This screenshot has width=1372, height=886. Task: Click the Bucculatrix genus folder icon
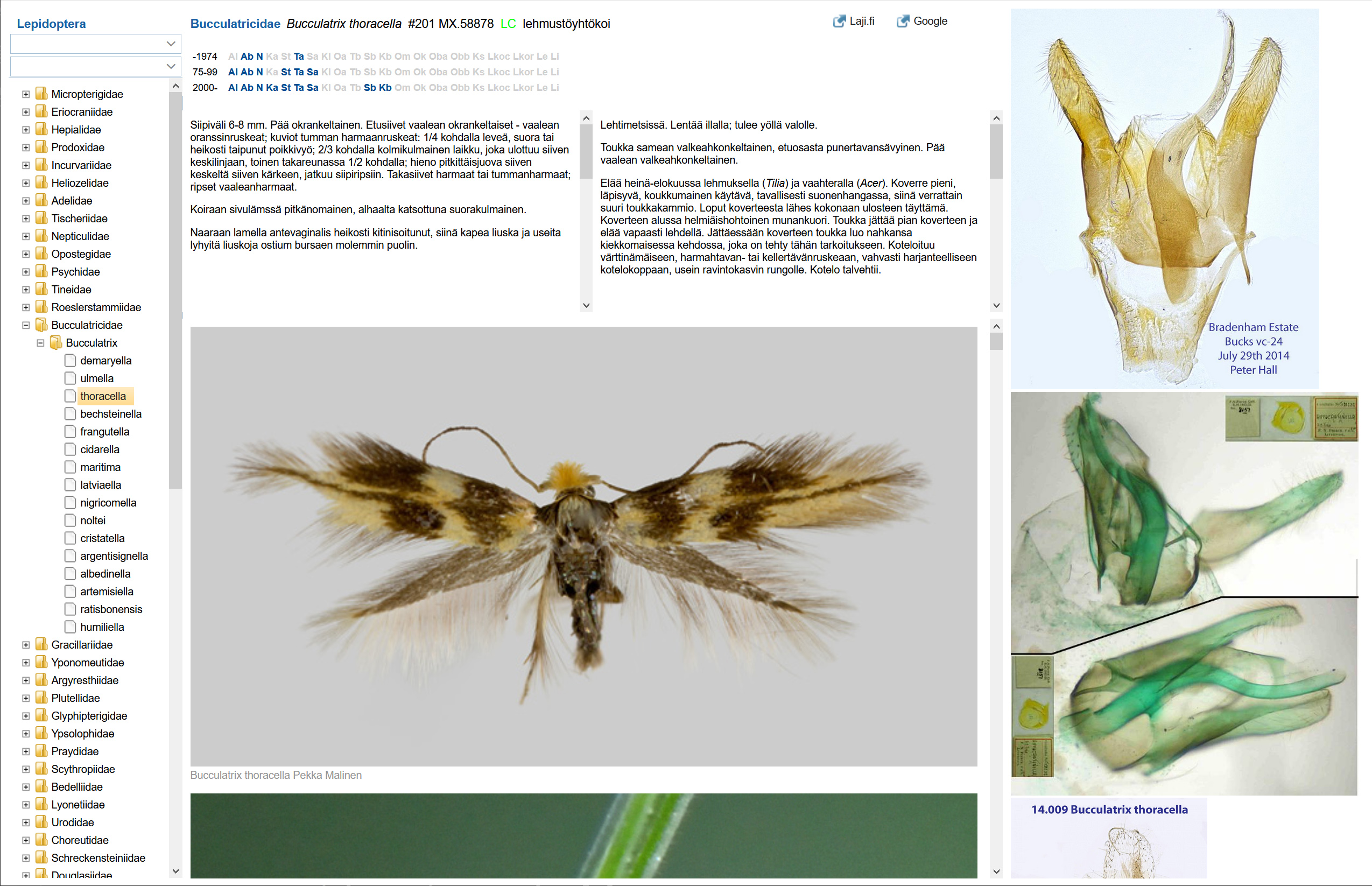[56, 343]
